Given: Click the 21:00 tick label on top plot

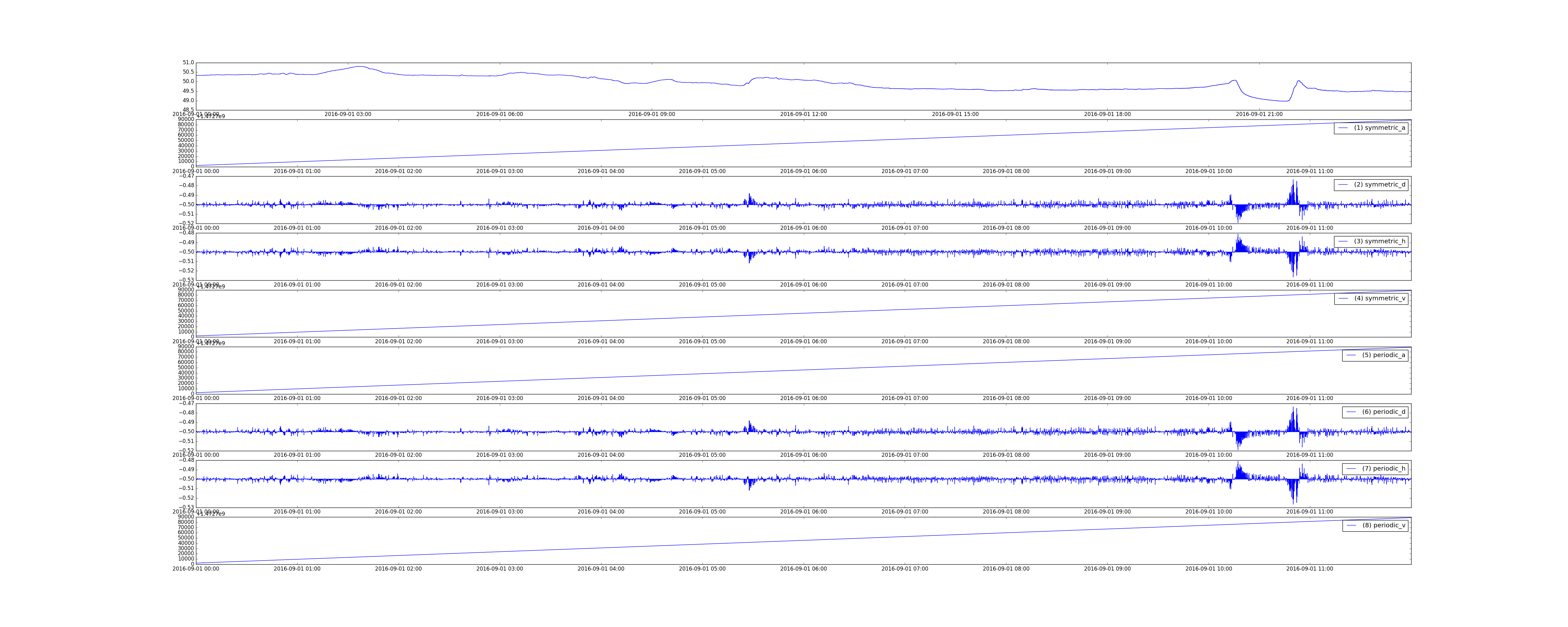Looking at the screenshot, I should [1259, 114].
